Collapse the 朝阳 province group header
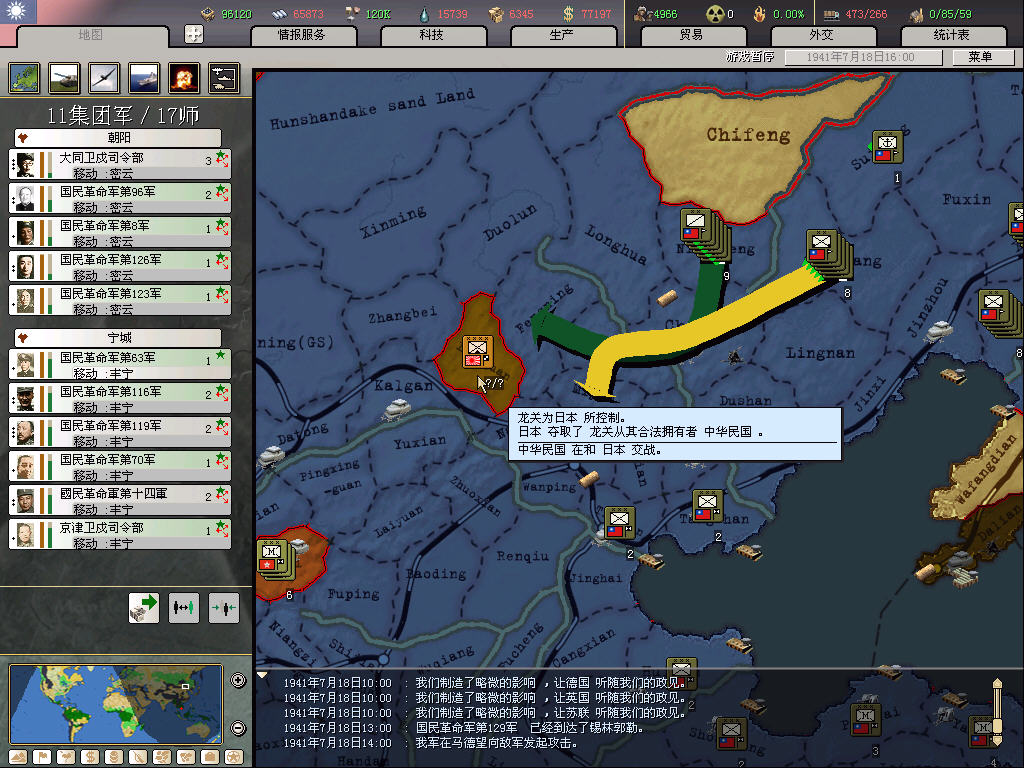The height and width of the screenshot is (768, 1024). tap(118, 137)
